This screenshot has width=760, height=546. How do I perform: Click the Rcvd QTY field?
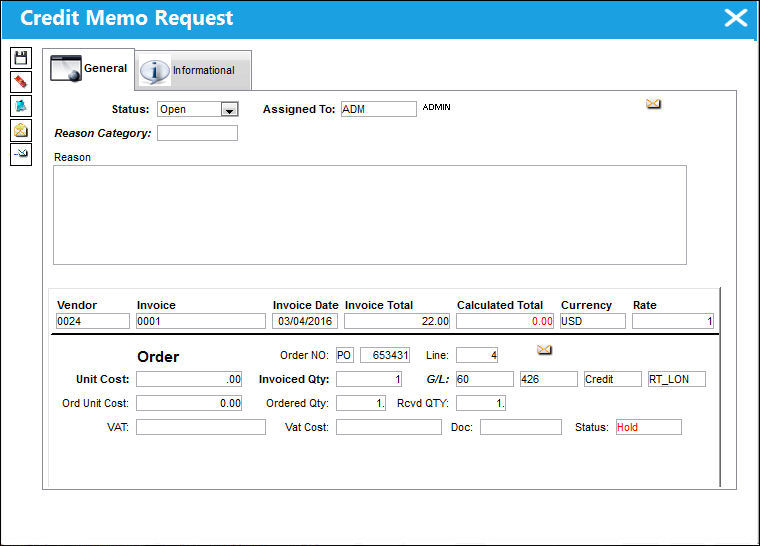tap(481, 403)
